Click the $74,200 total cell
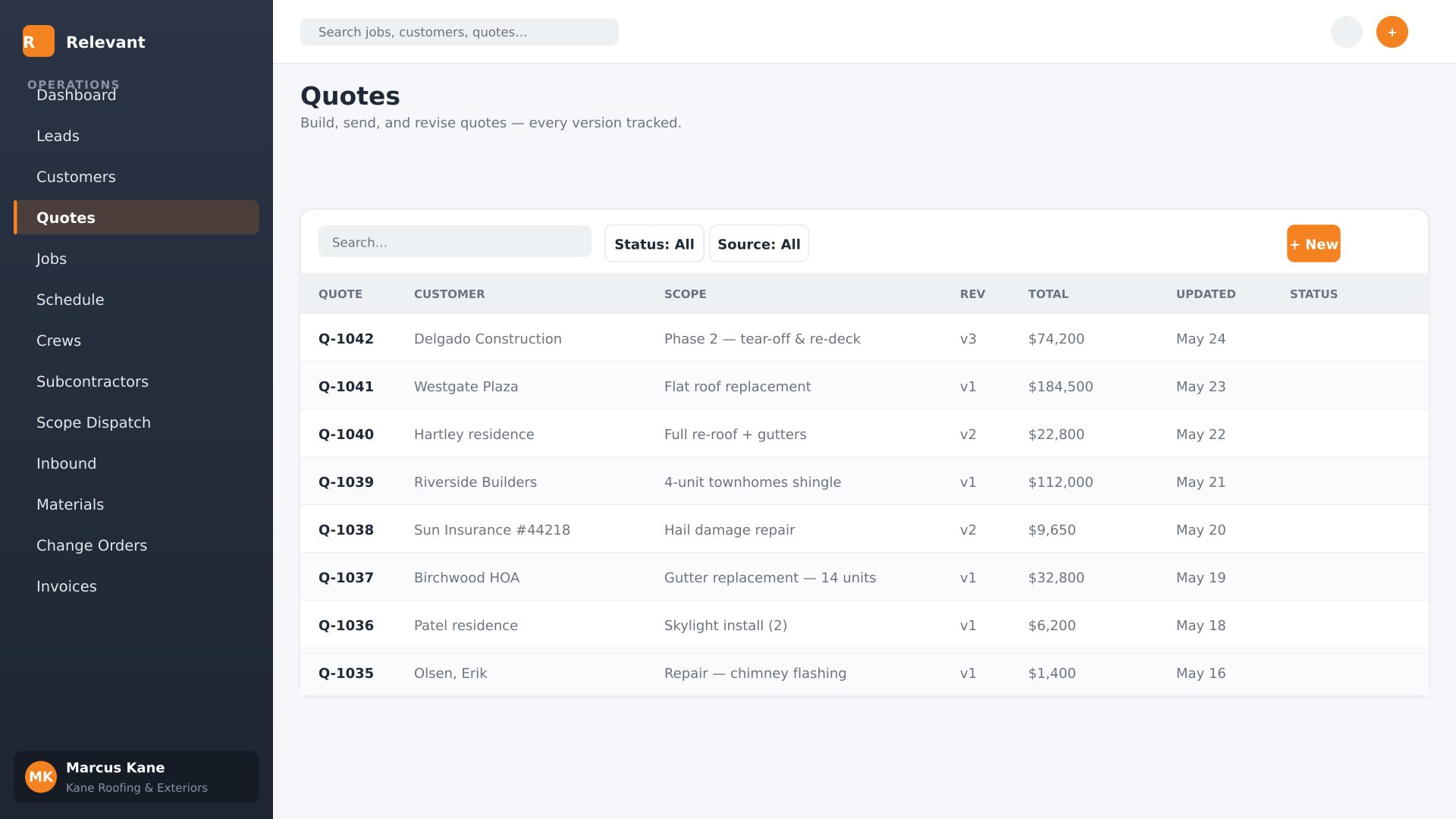 click(x=1056, y=339)
